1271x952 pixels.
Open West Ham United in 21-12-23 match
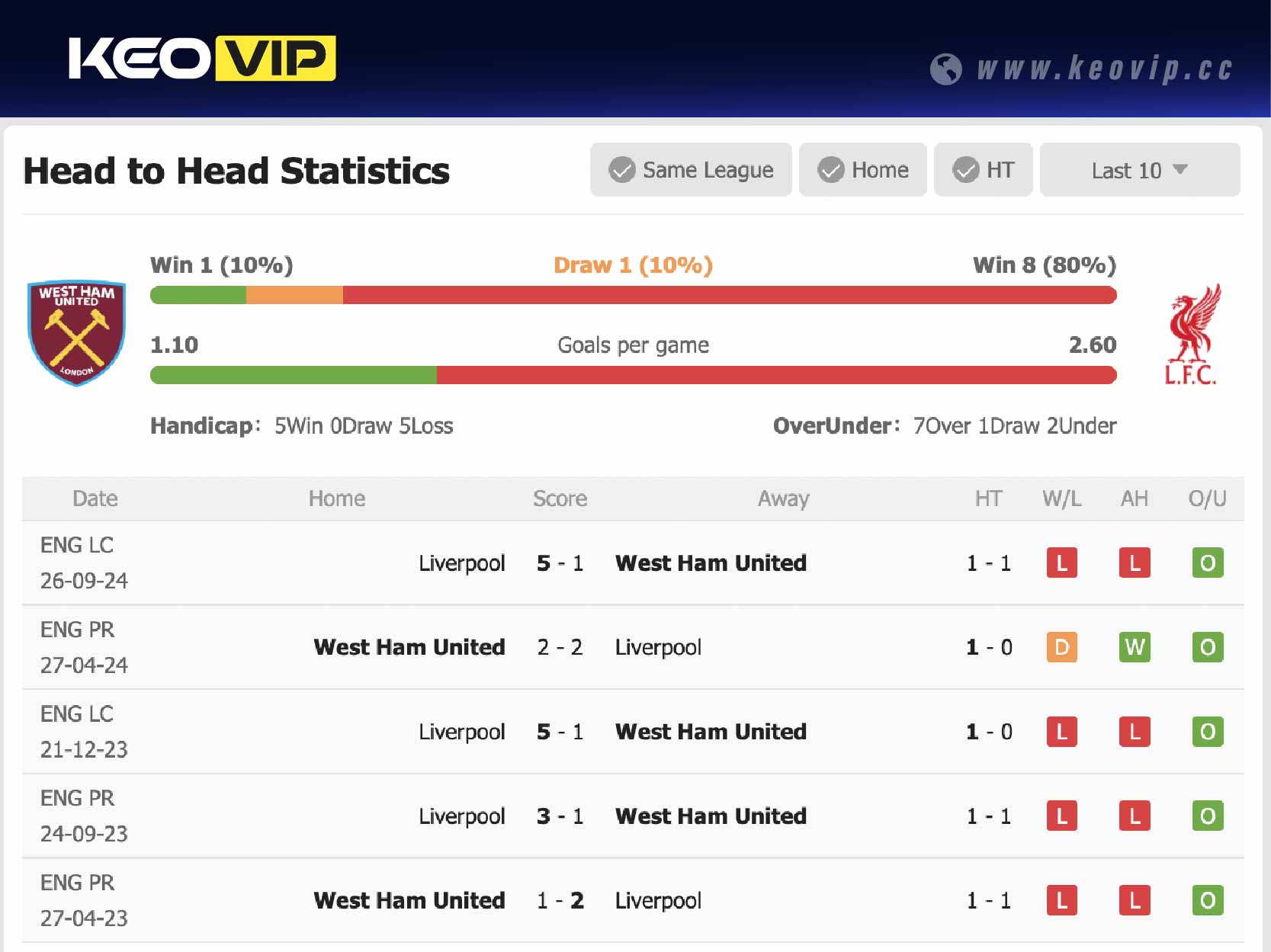point(711,732)
